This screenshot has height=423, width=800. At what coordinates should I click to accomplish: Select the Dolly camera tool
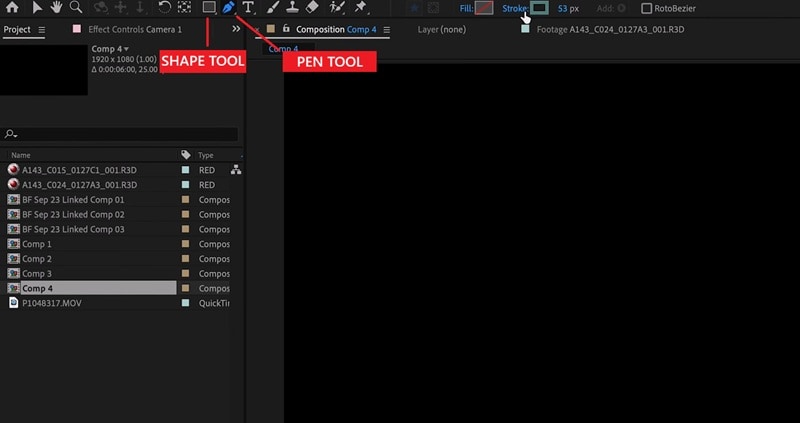(140, 7)
